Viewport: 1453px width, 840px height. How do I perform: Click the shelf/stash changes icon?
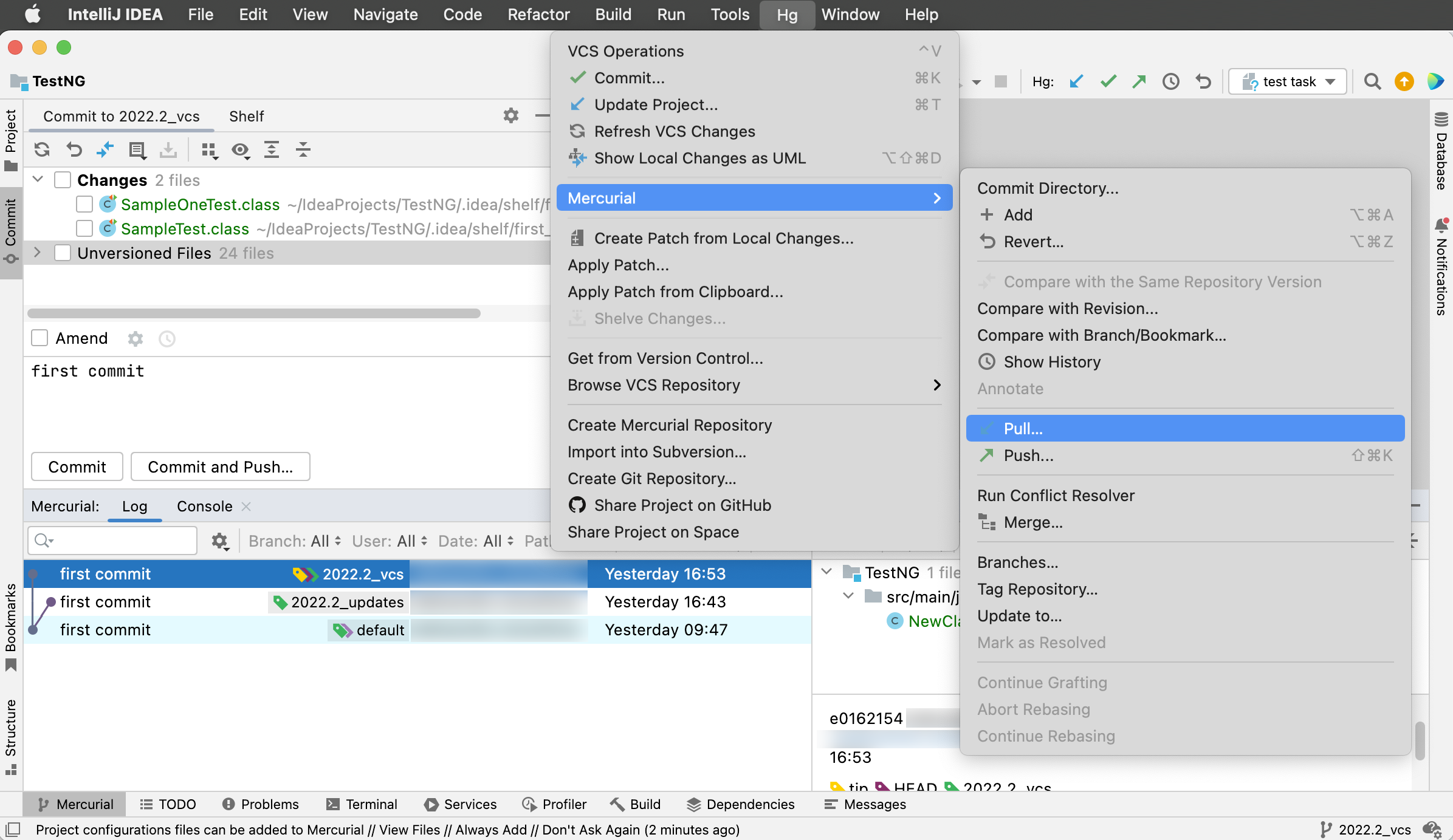point(170,149)
